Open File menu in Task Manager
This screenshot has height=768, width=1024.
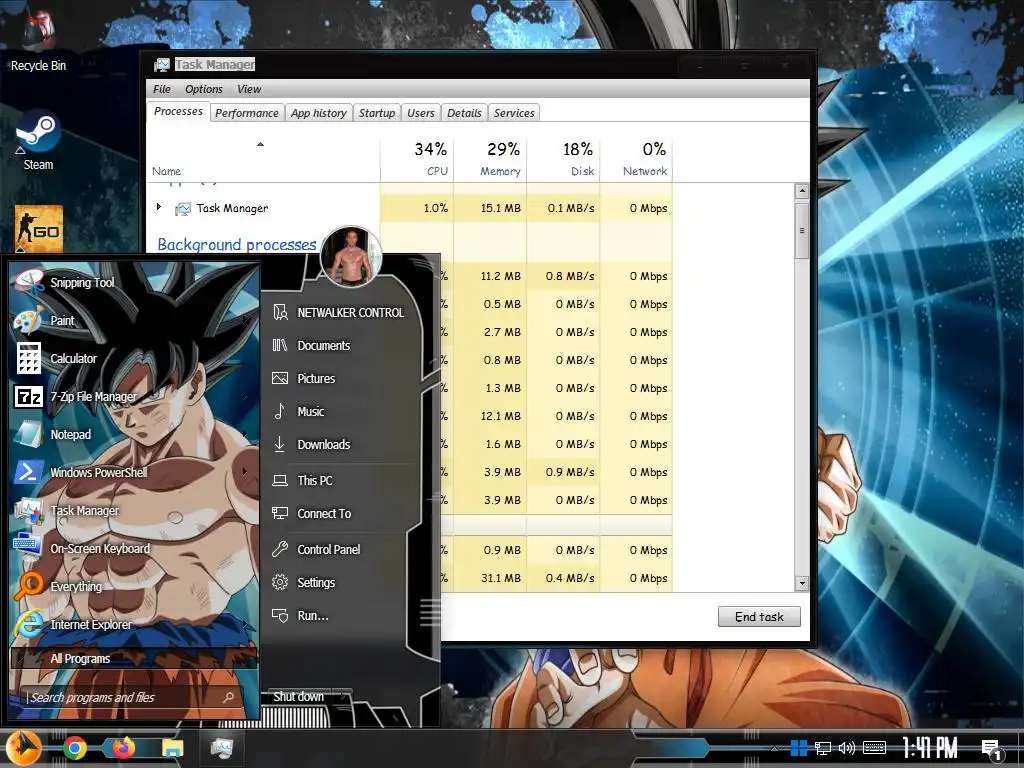click(x=161, y=89)
